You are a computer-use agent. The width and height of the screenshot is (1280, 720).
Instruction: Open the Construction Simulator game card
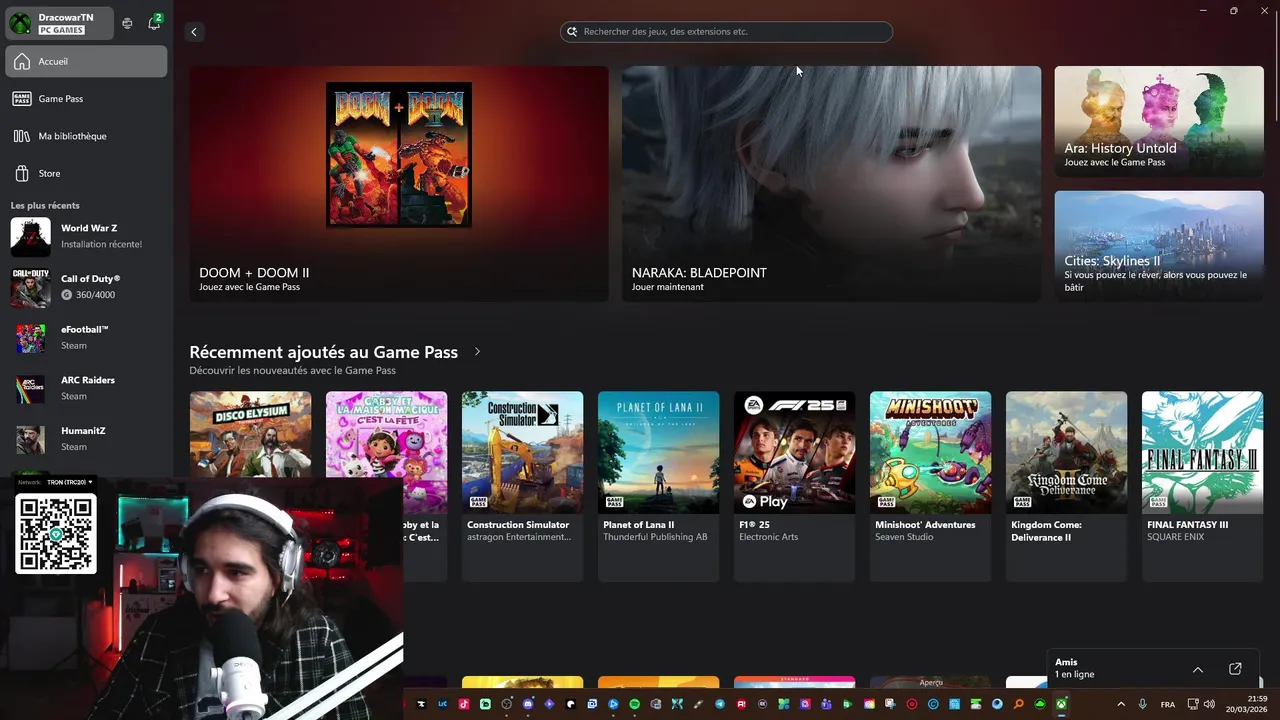[x=522, y=486]
